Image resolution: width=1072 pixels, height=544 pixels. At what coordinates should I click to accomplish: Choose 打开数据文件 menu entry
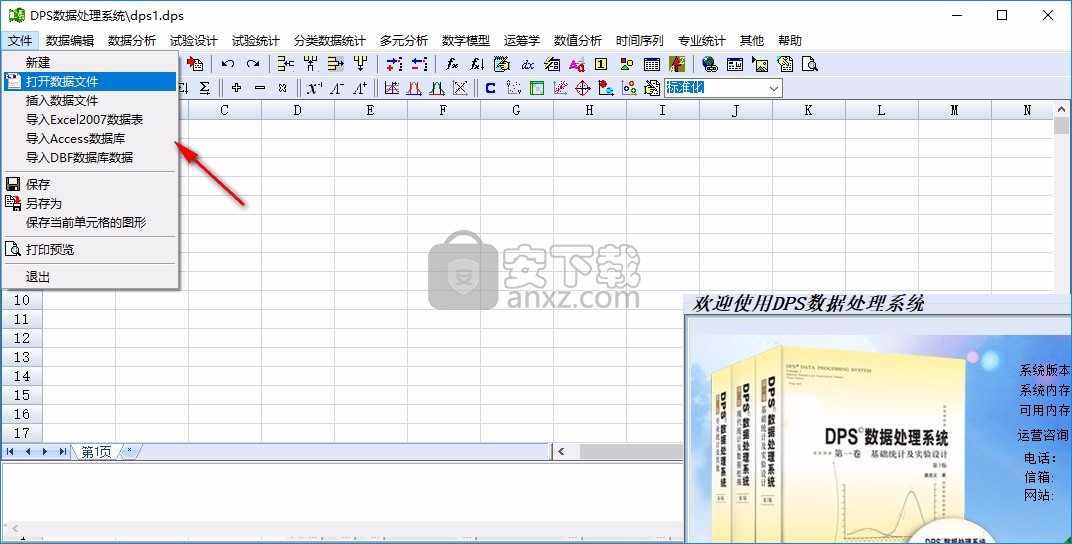pos(90,81)
